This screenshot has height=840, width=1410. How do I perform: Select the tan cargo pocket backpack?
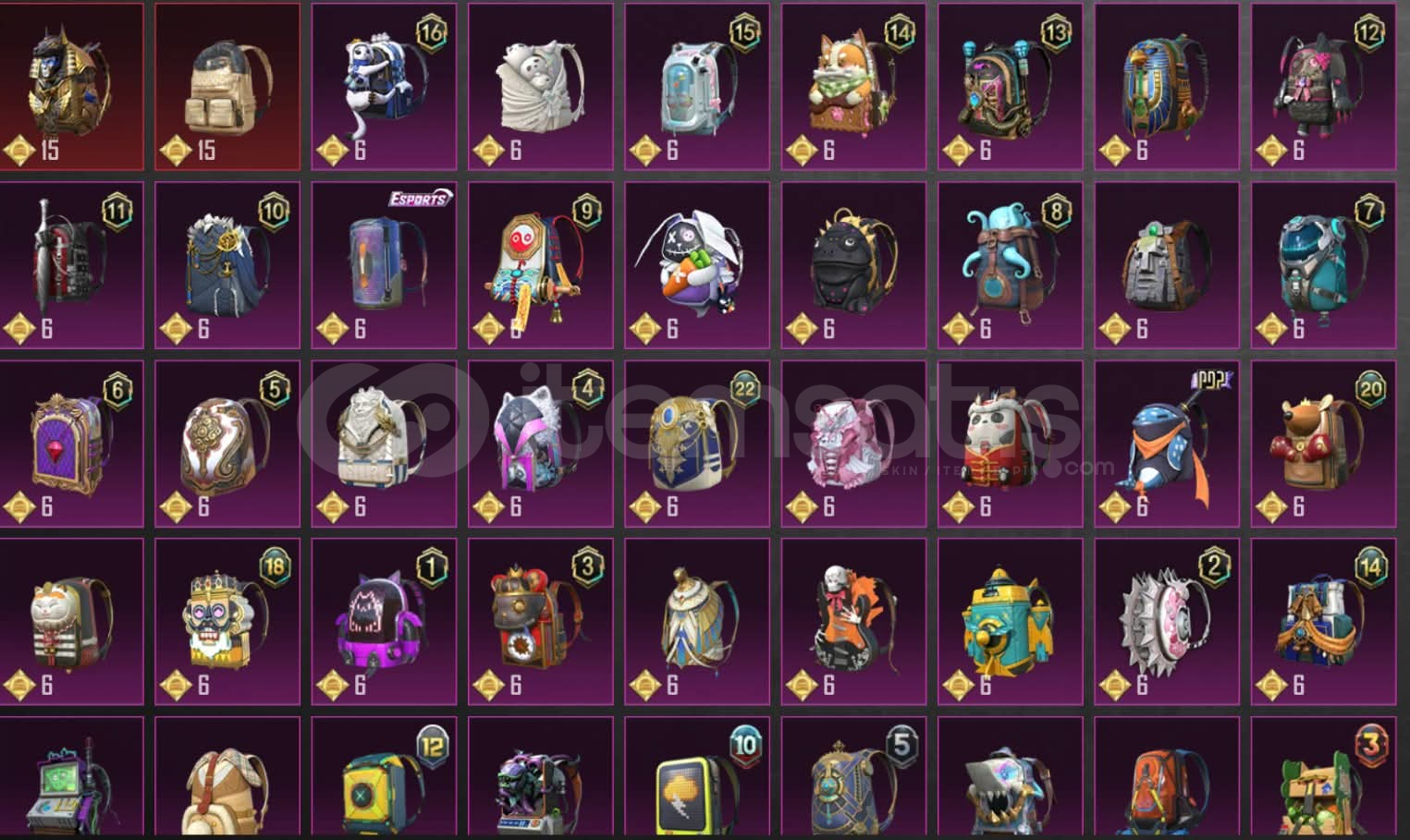(227, 86)
